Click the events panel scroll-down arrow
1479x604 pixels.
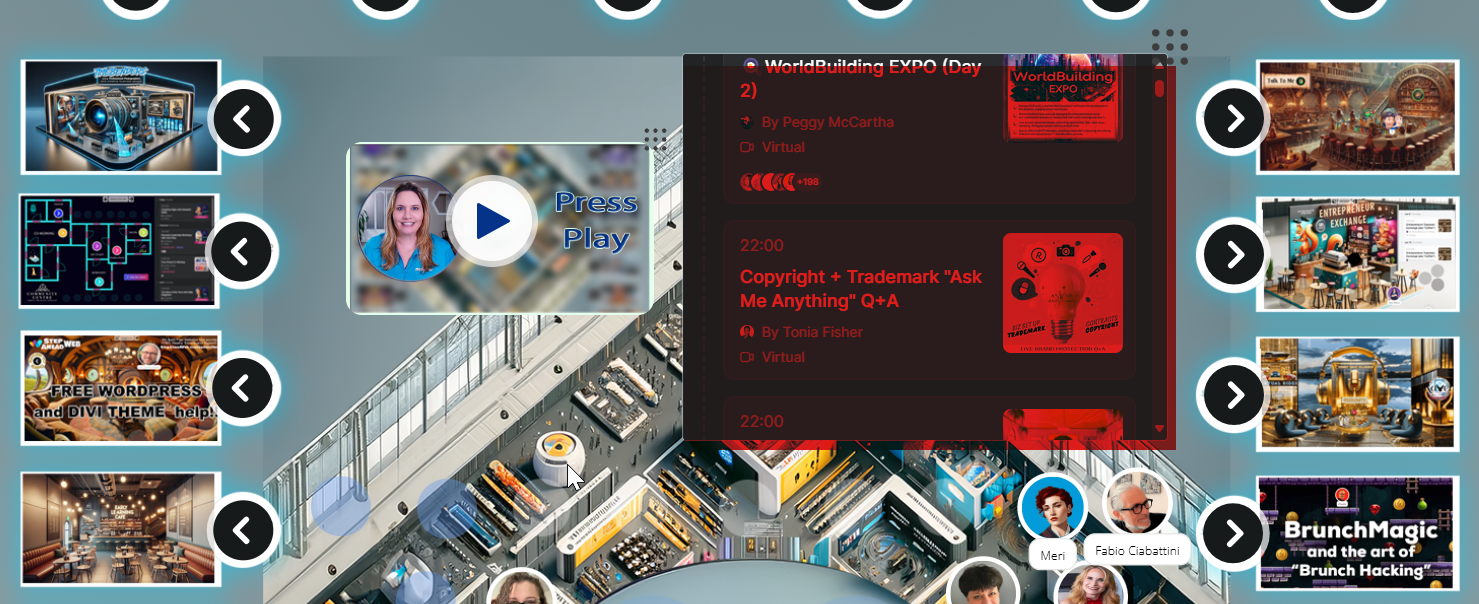(x=1160, y=429)
